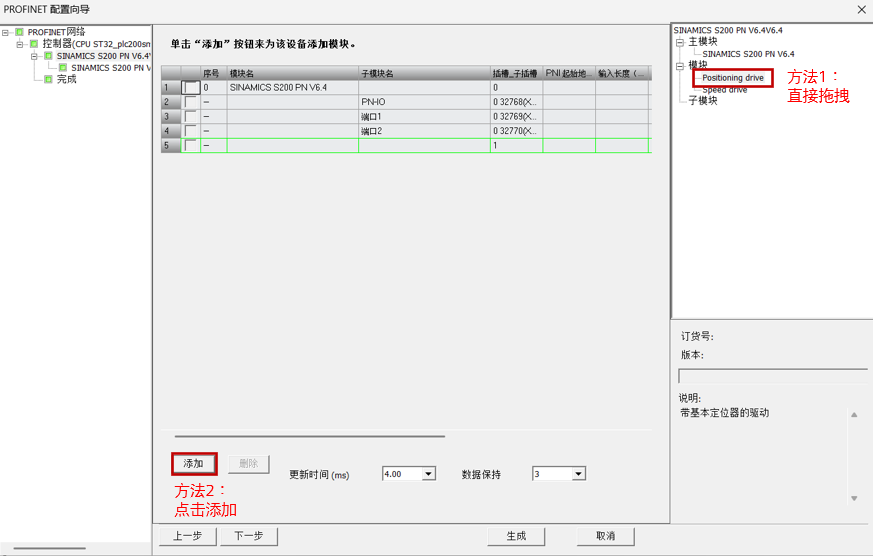This screenshot has width=875, height=557.
Task: Tick the checkbox in the PN-IO row
Action: click(x=191, y=102)
